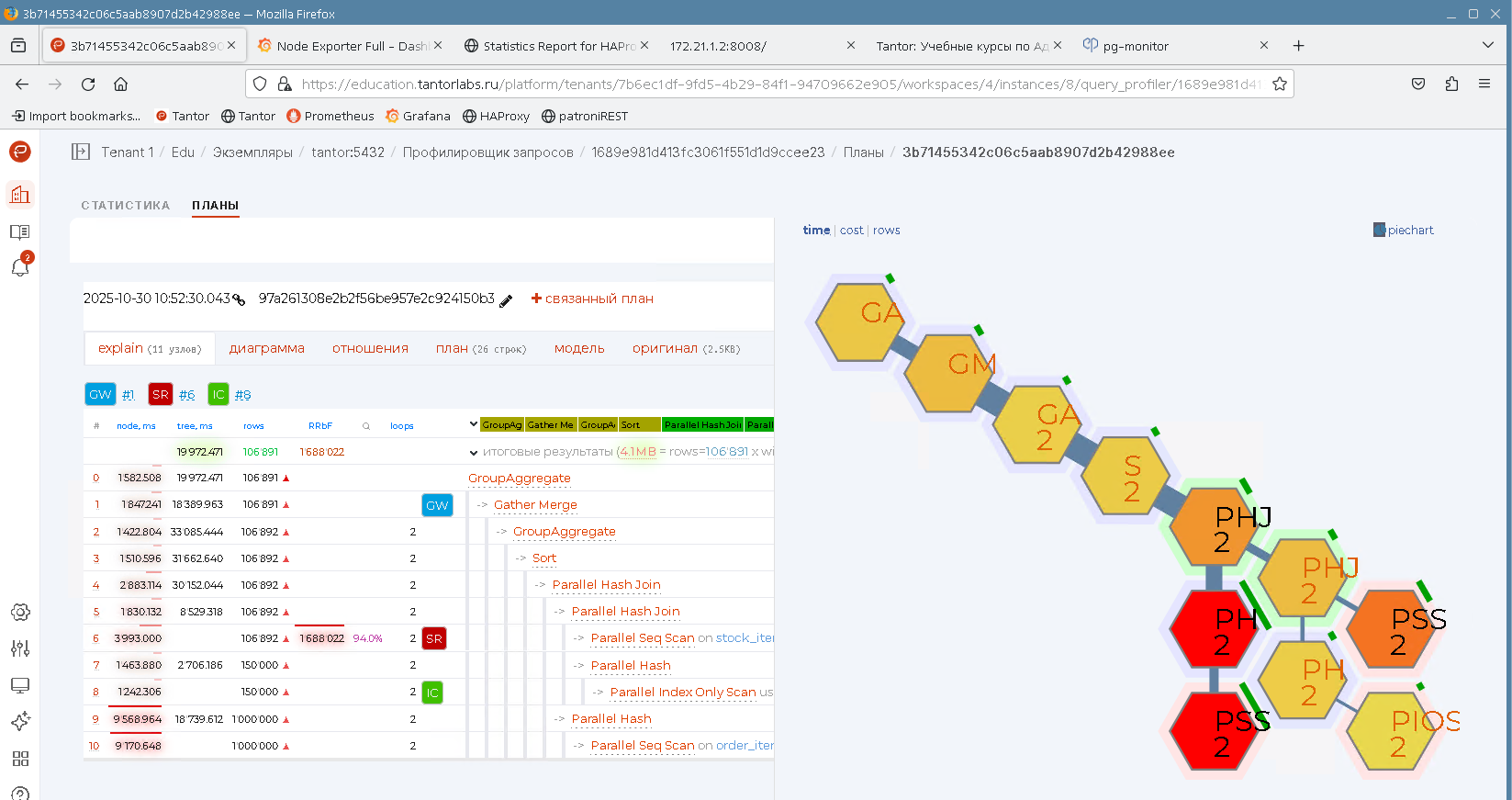Click the sidebar settings gear icon

[x=20, y=612]
